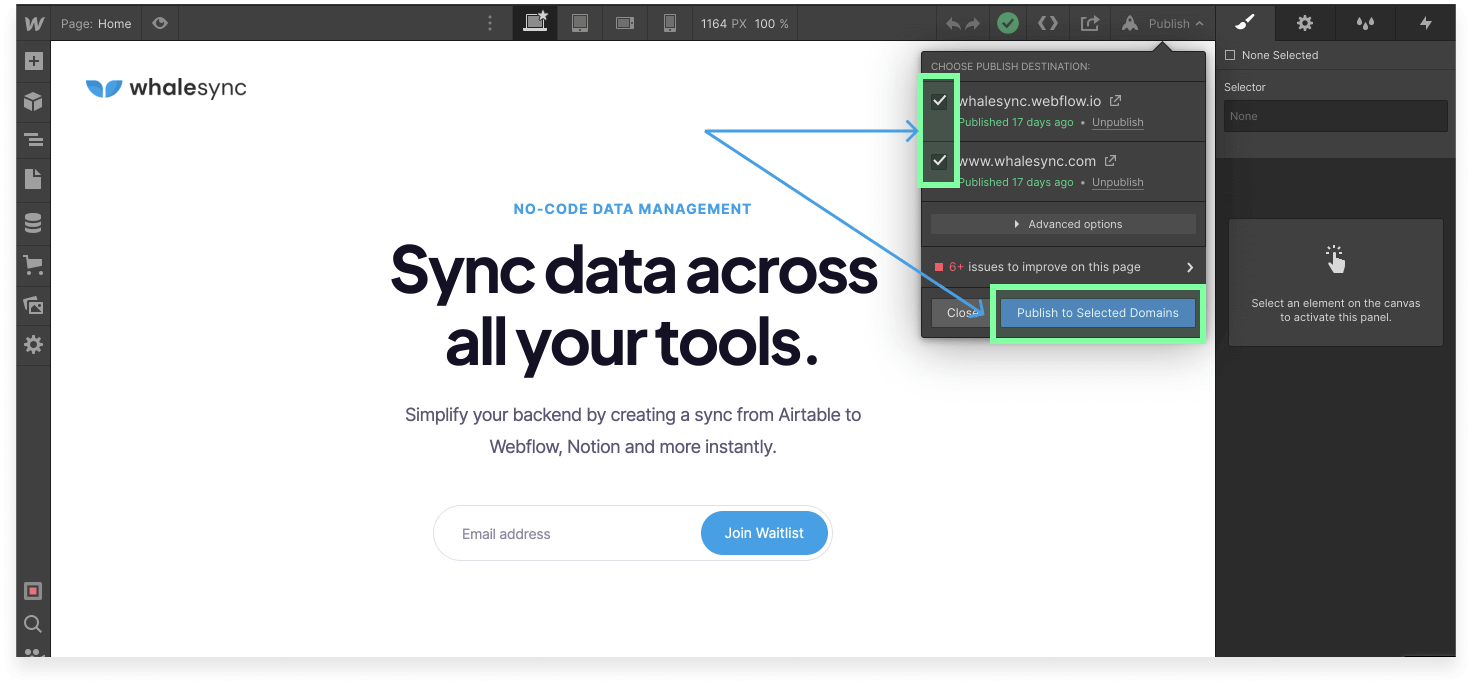Switch to the Style Manager droplets tab
The width and height of the screenshot is (1472, 685).
point(1365,23)
